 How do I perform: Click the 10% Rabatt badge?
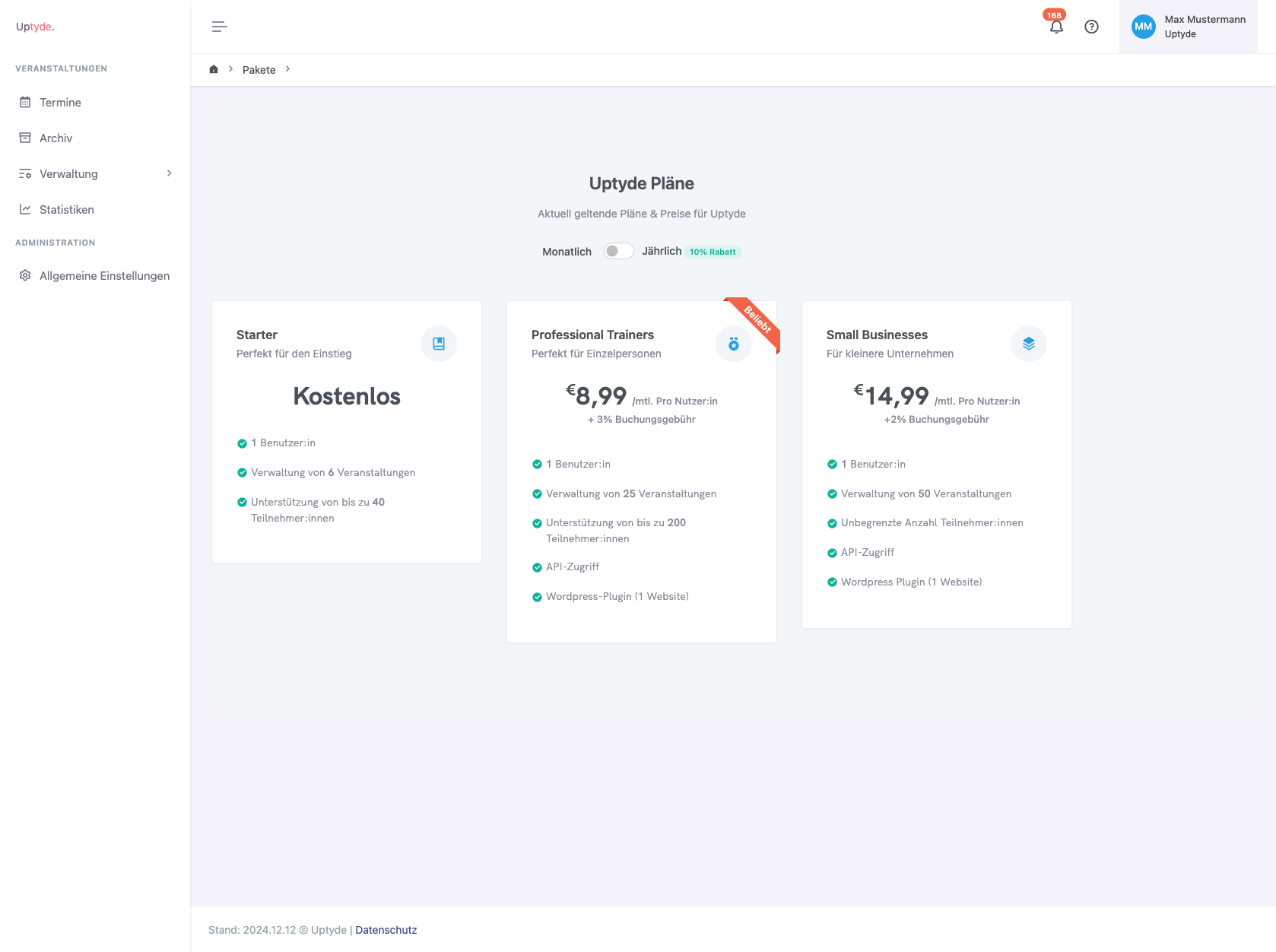coord(713,252)
